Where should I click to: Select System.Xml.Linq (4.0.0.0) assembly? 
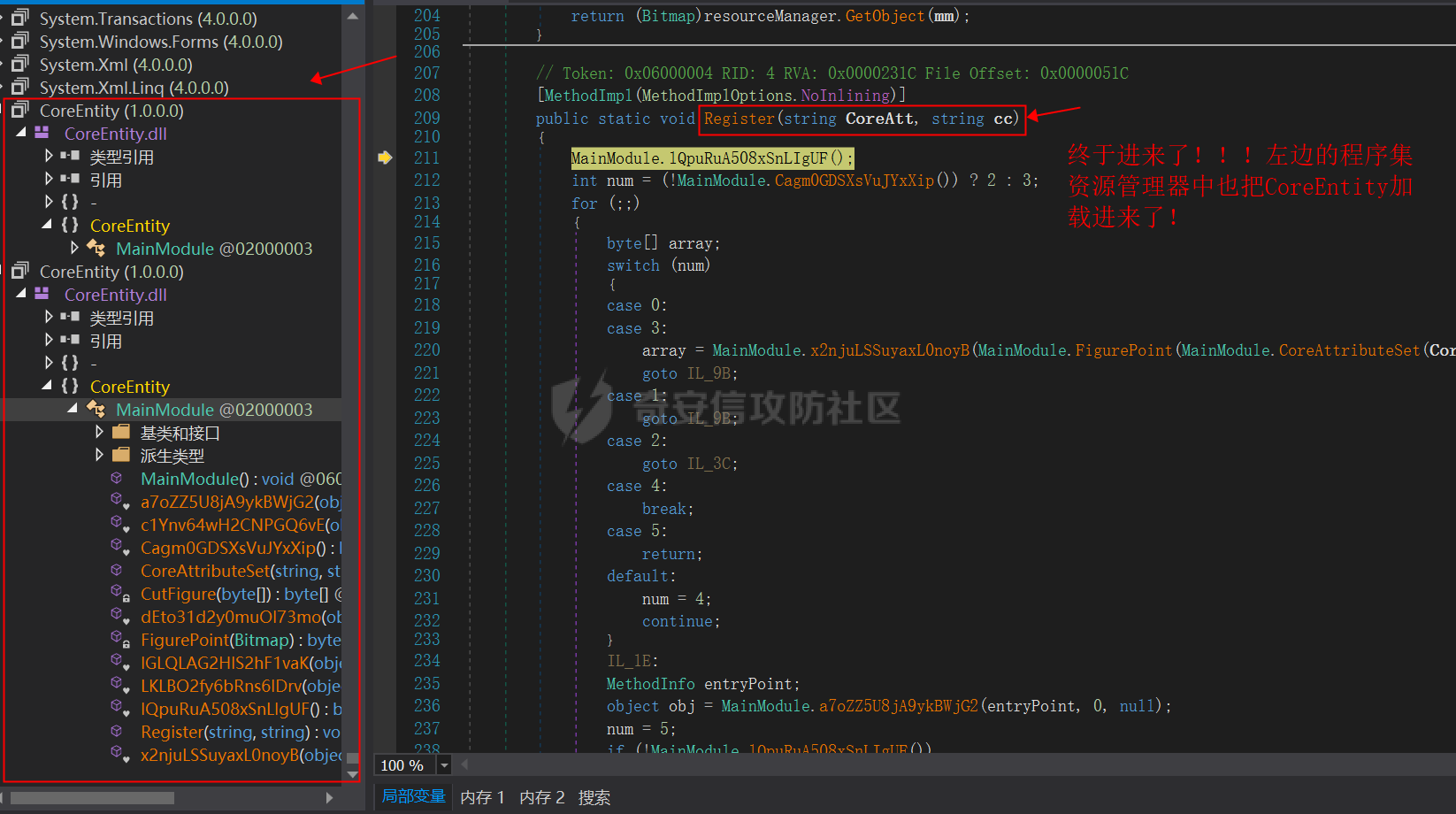(x=134, y=88)
